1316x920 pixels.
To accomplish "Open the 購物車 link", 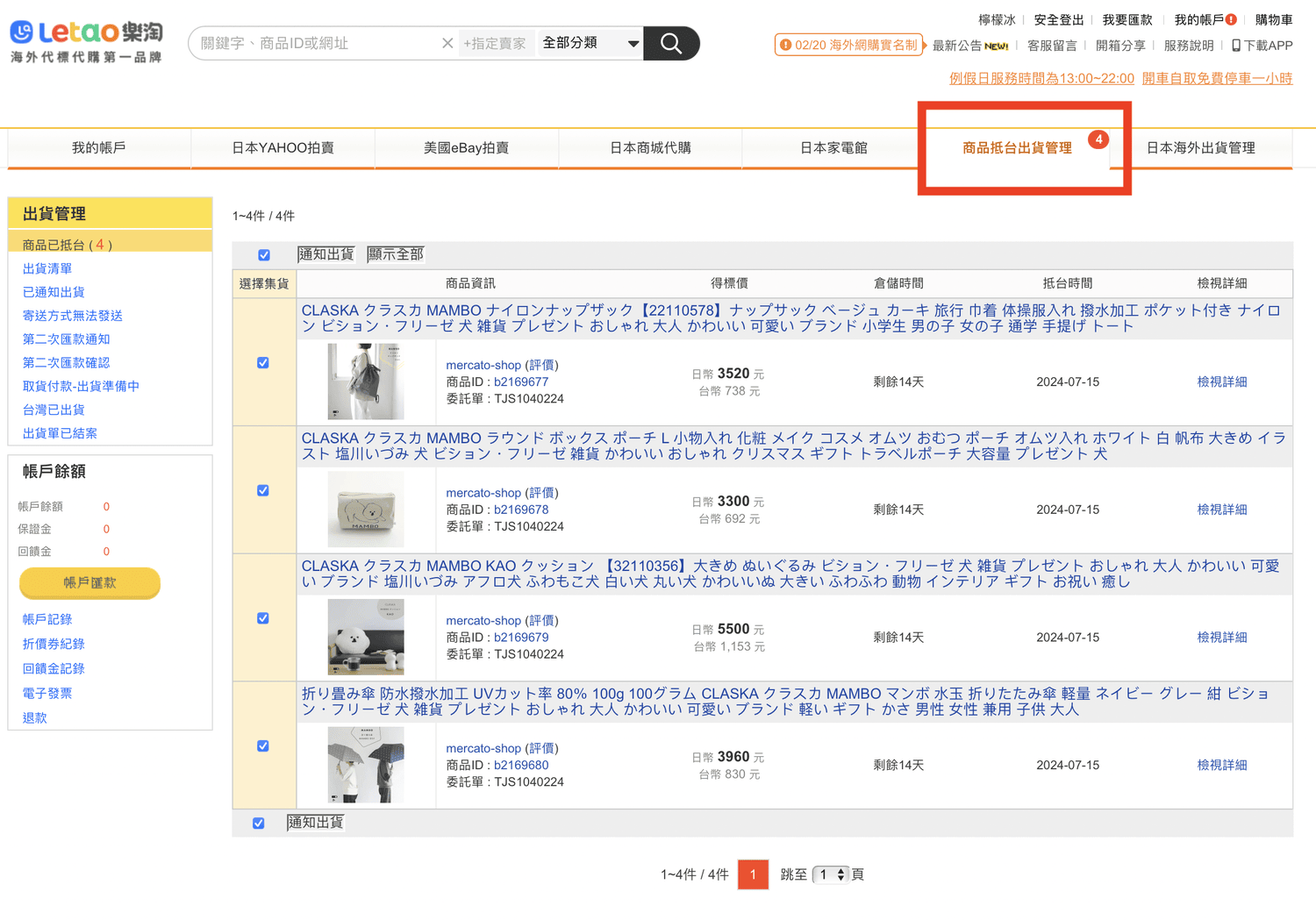I will [x=1274, y=19].
